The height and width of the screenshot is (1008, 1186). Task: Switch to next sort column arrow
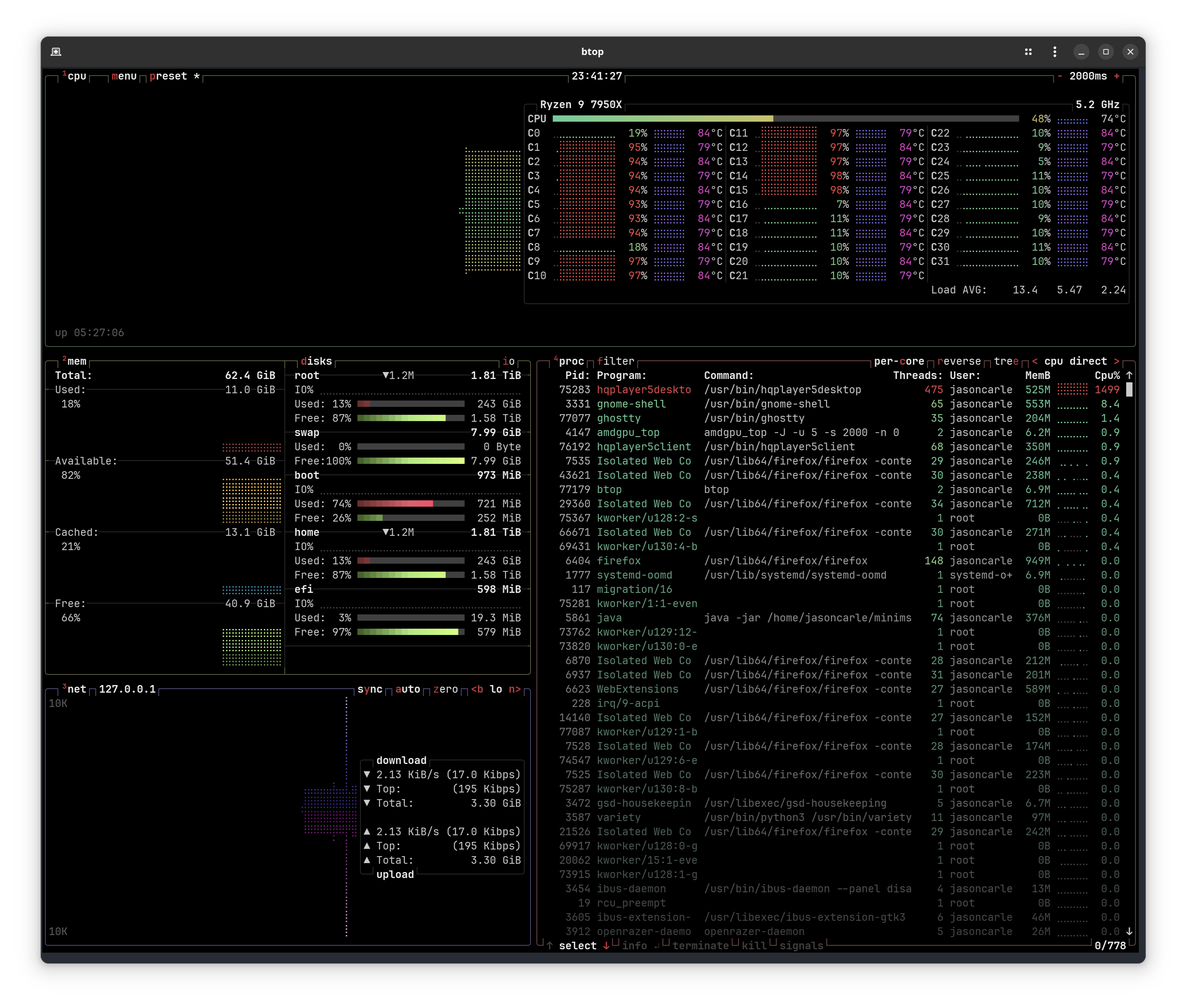point(1116,361)
